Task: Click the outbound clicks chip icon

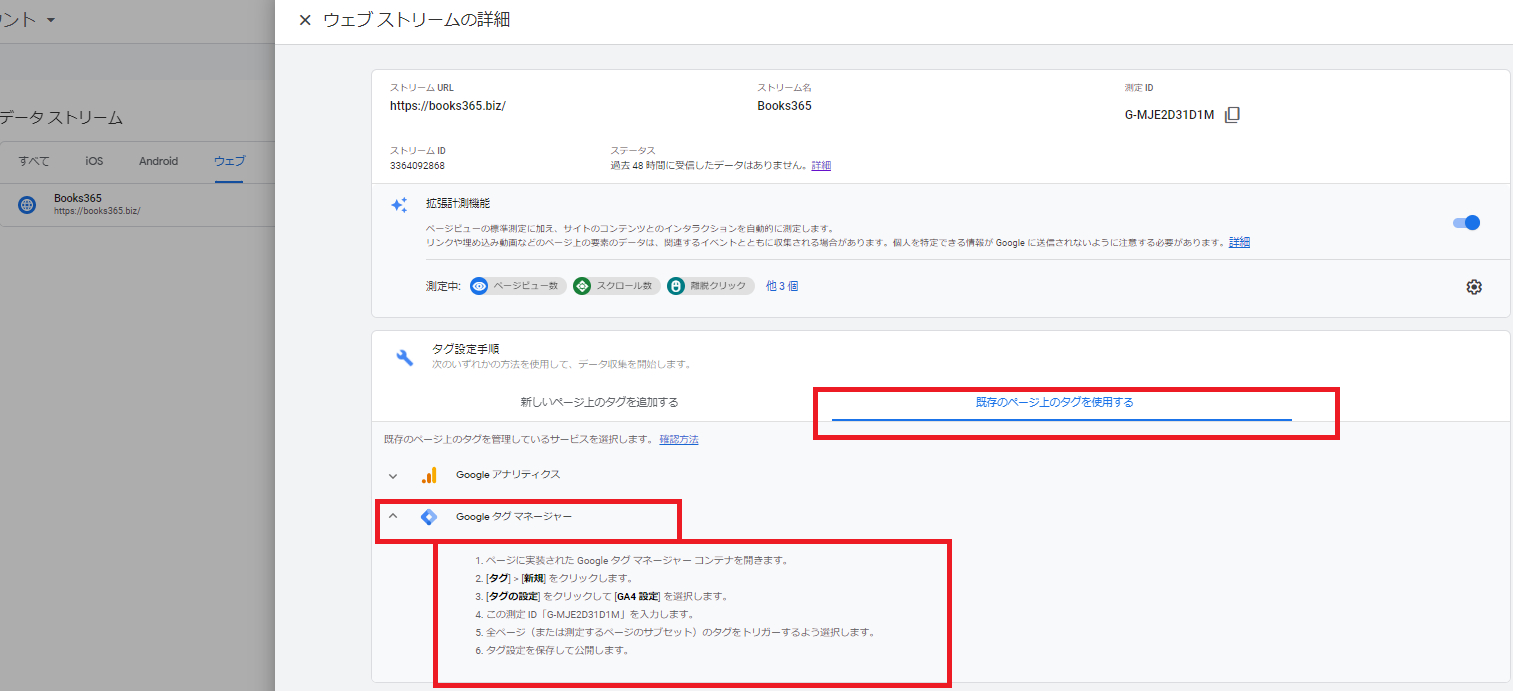Action: click(676, 286)
